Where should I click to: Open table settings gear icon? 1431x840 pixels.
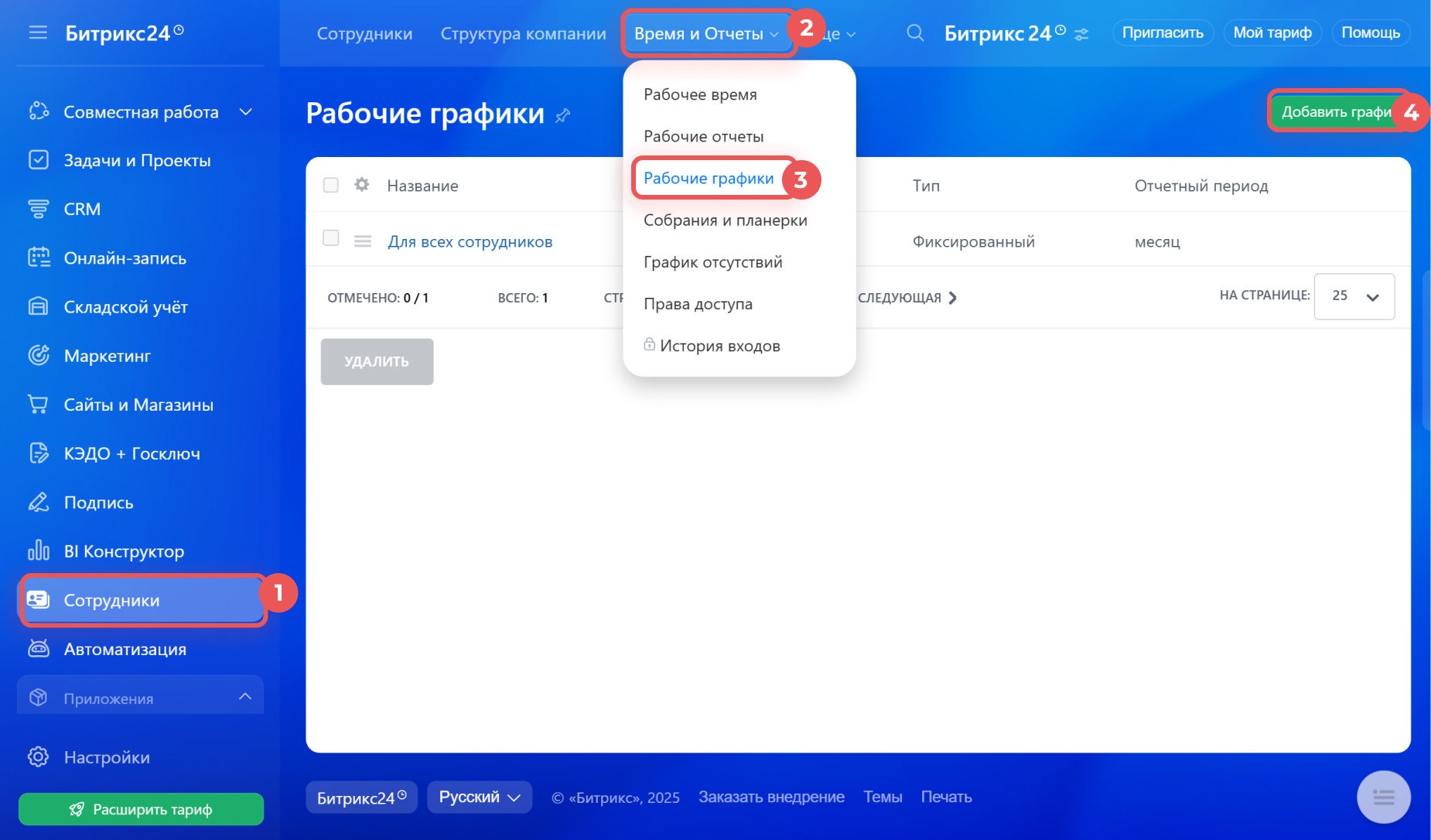click(x=361, y=185)
